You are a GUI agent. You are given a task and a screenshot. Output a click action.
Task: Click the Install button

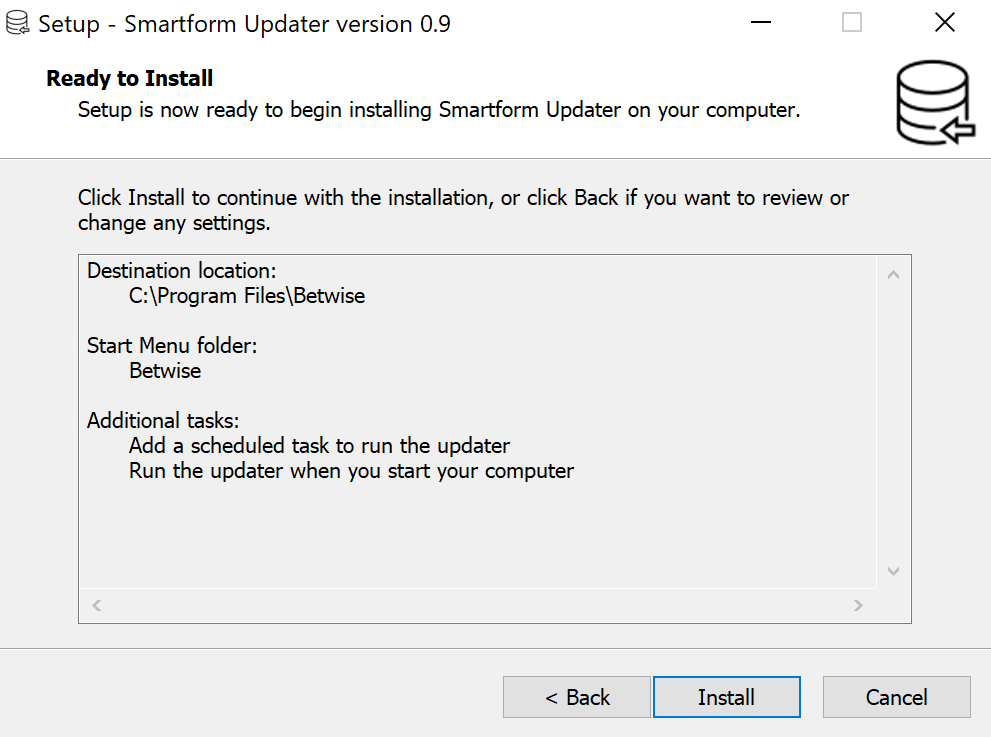(x=727, y=697)
